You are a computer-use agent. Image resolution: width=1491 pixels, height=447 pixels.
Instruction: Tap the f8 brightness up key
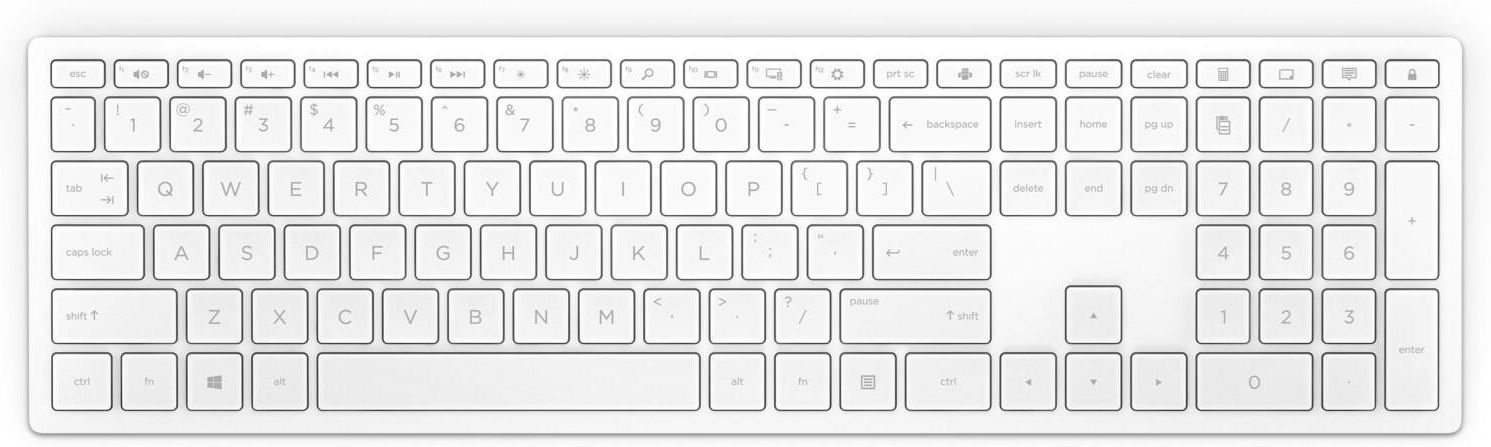point(584,74)
